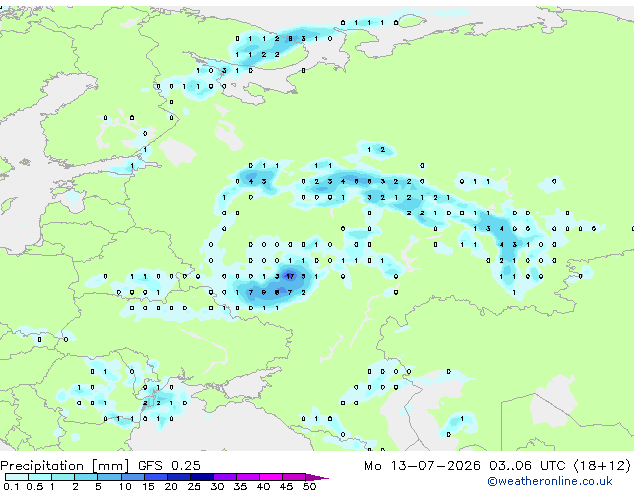634x490 pixels.
Task: Click the 0.5–1 mm legend color box
Action: [40, 477]
